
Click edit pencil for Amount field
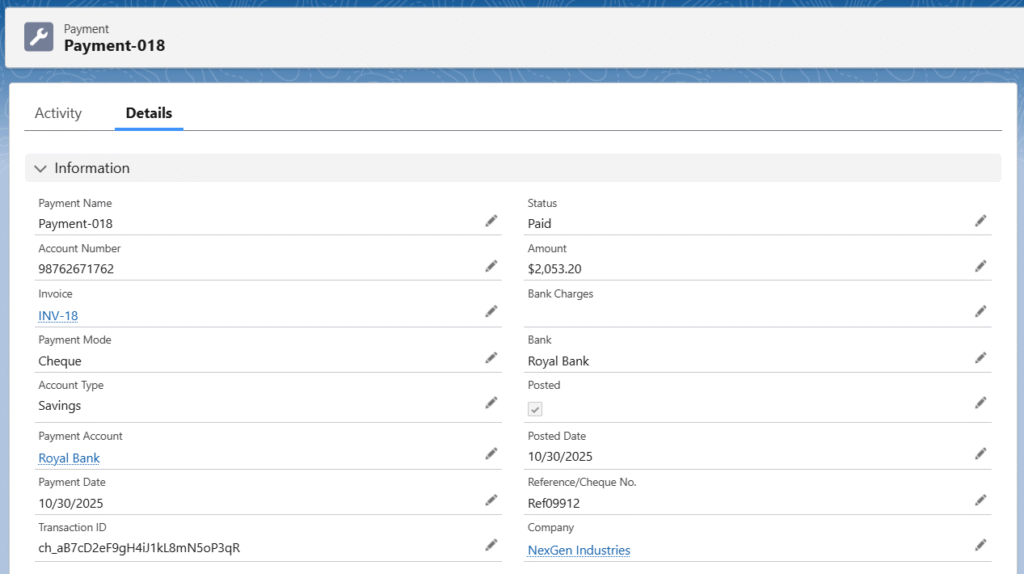(x=981, y=266)
